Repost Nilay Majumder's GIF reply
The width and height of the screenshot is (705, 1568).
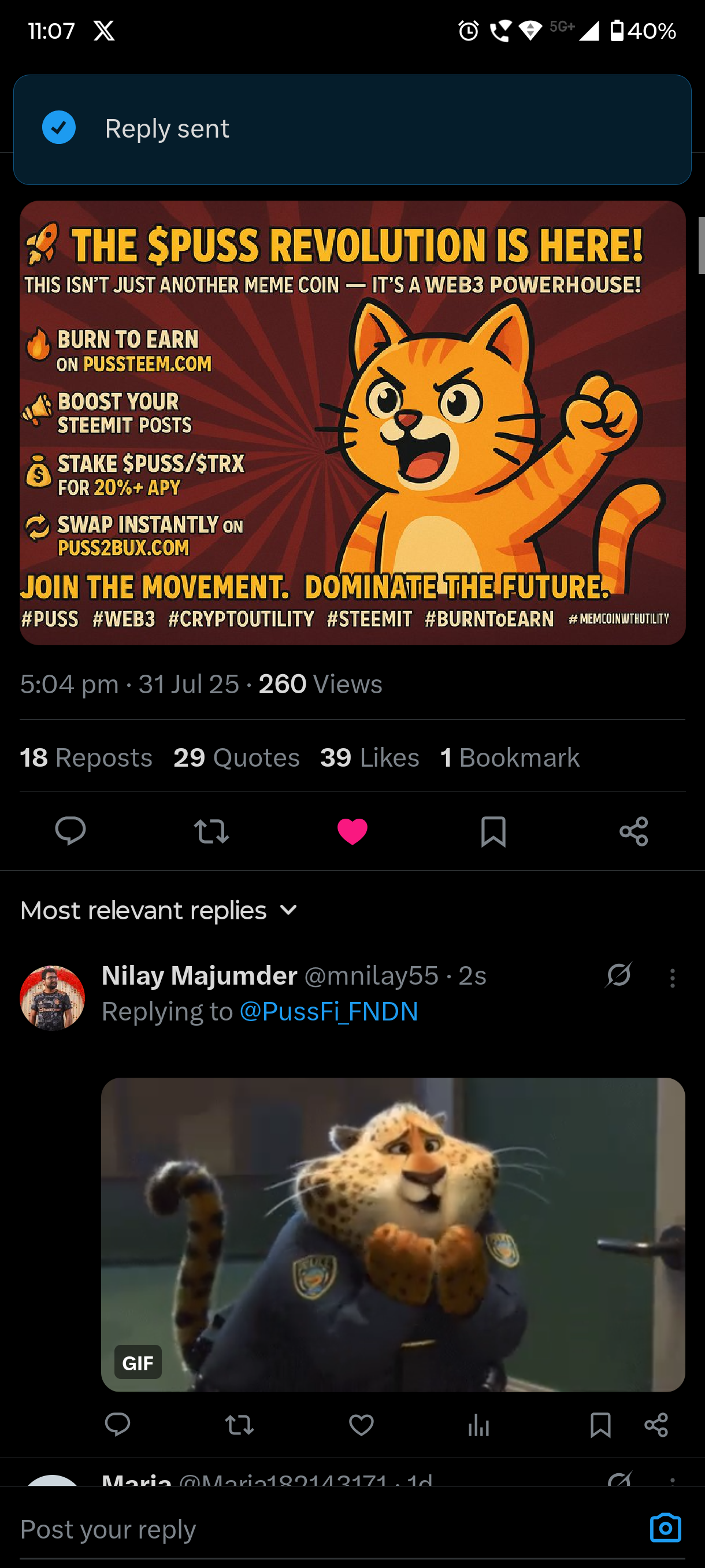point(239,1425)
